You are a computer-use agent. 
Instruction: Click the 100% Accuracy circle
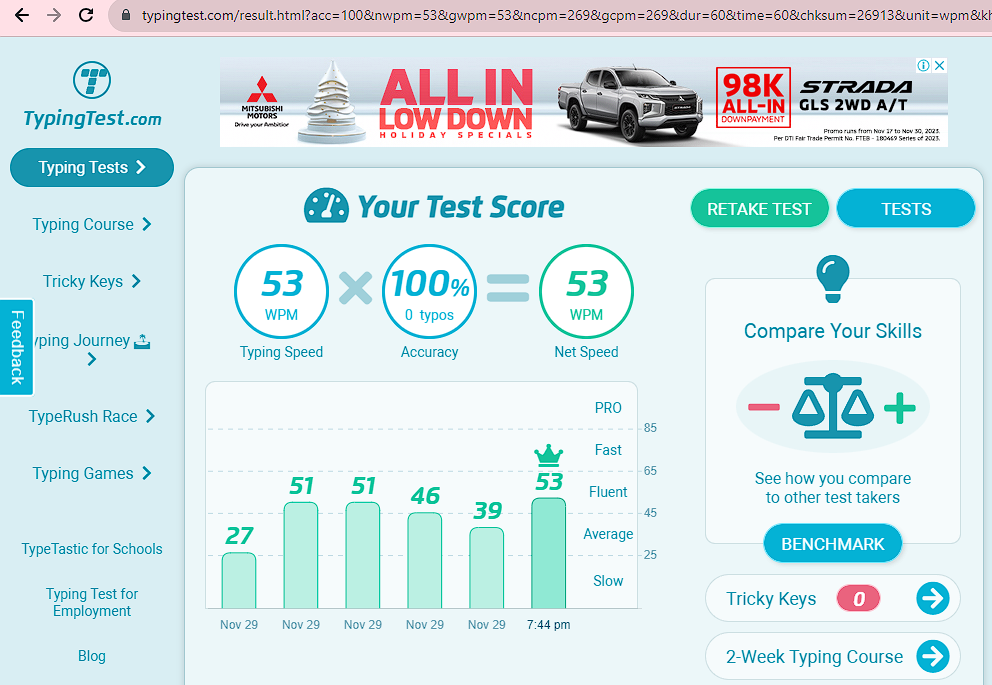pyautogui.click(x=430, y=292)
